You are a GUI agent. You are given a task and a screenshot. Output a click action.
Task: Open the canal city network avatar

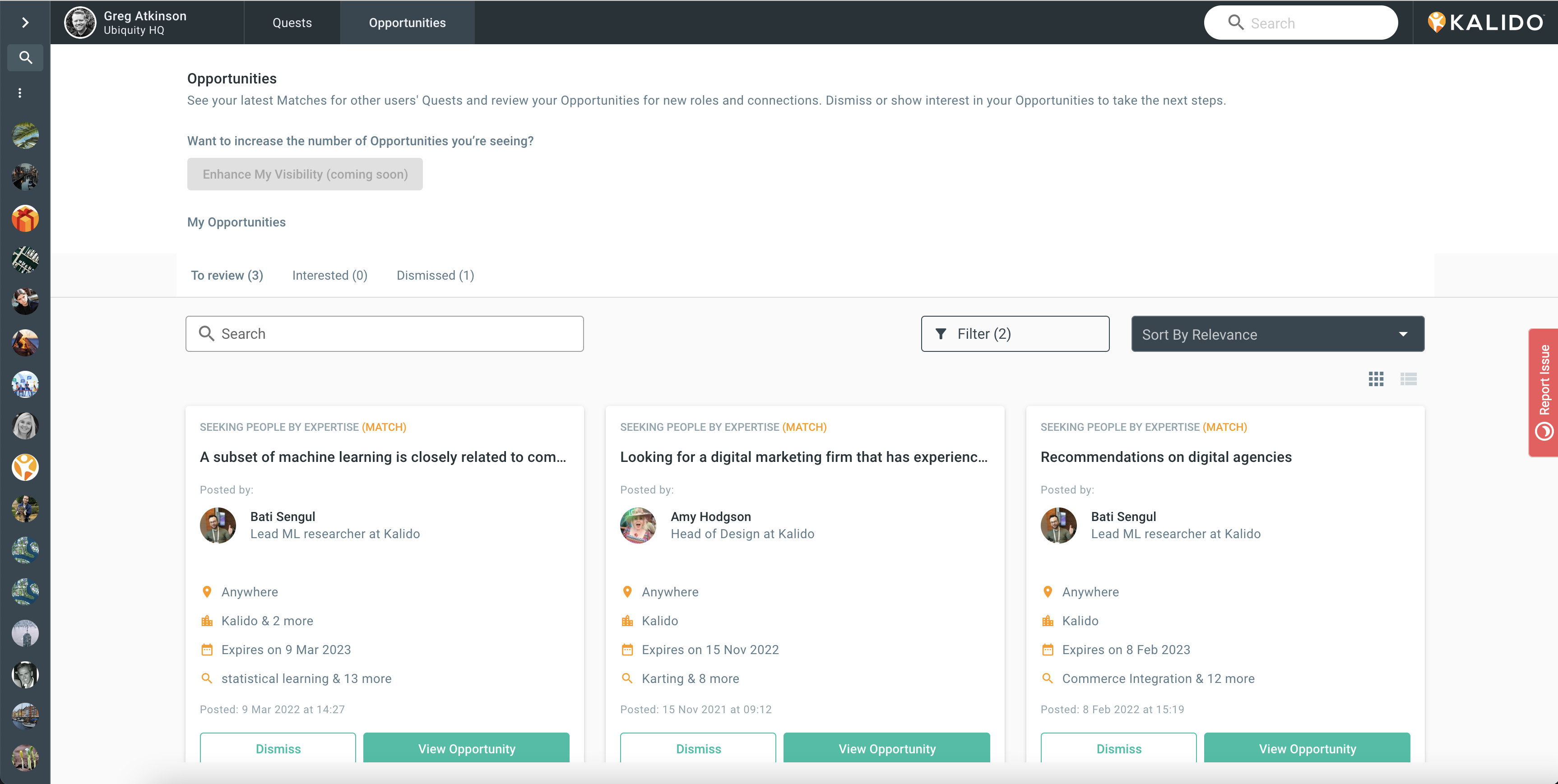[25, 176]
